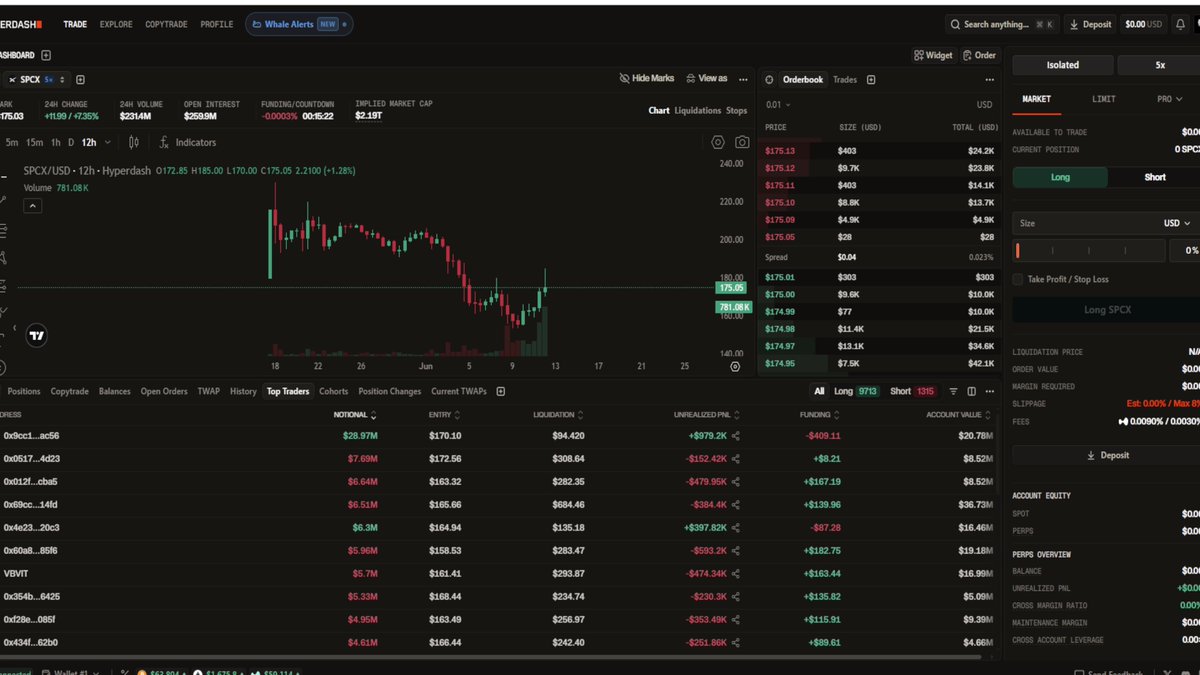1200x675 pixels.
Task: Select Long side
Action: coord(1060,177)
